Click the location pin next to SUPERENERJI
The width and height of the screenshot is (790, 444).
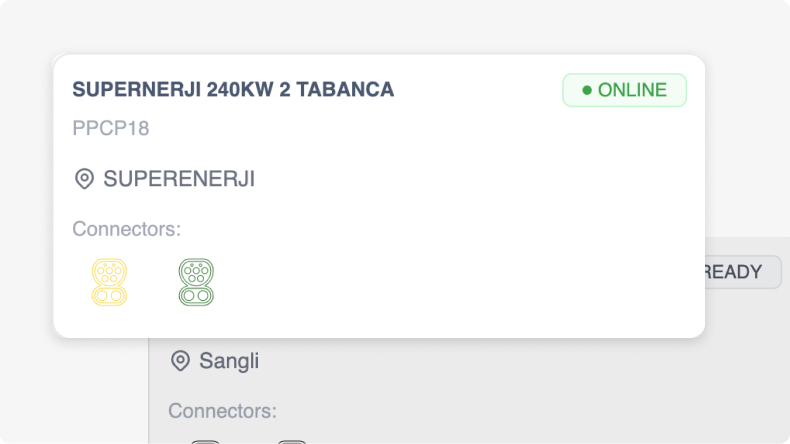[x=85, y=179]
